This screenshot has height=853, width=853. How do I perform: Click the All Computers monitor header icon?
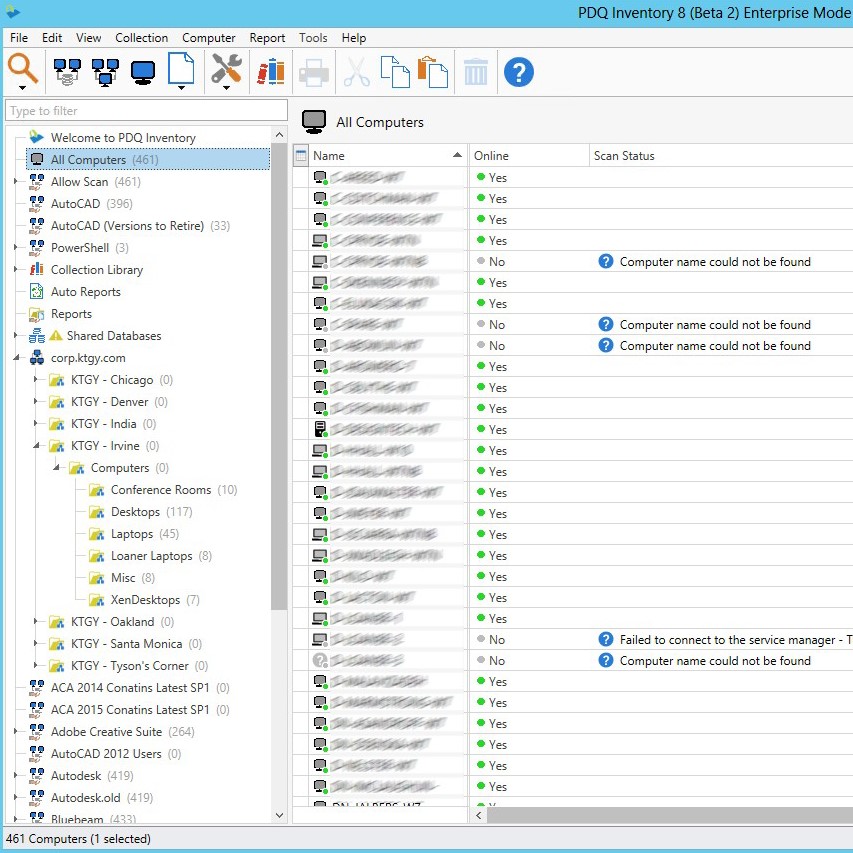[x=314, y=121]
